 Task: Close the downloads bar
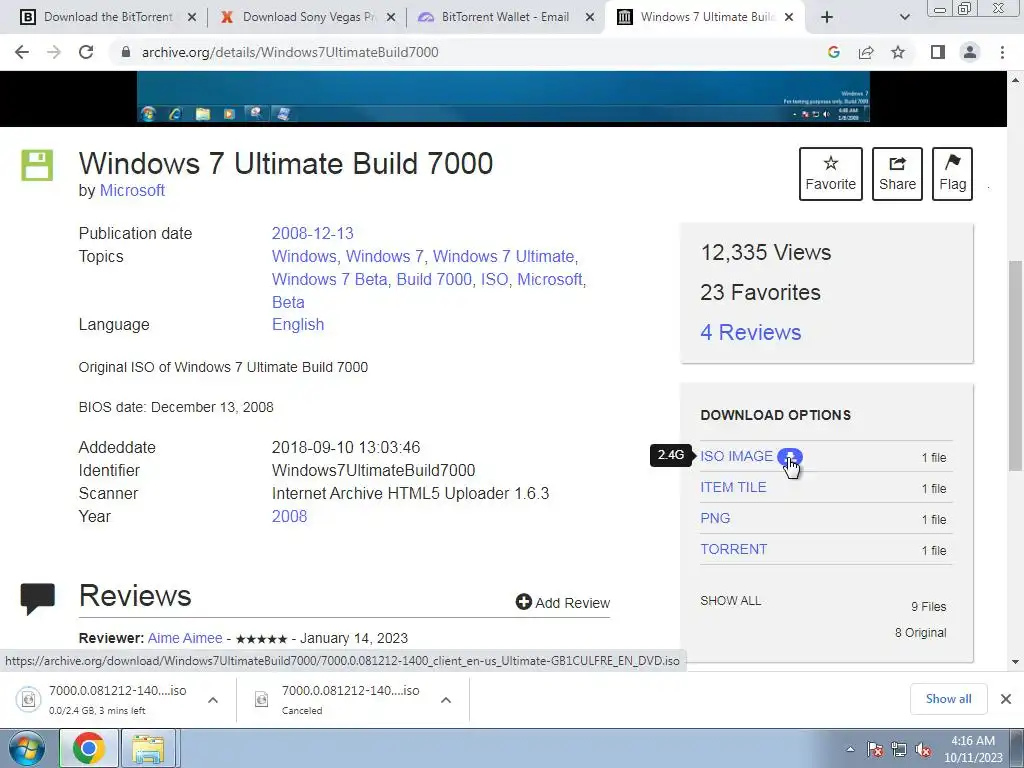pos(1006,699)
